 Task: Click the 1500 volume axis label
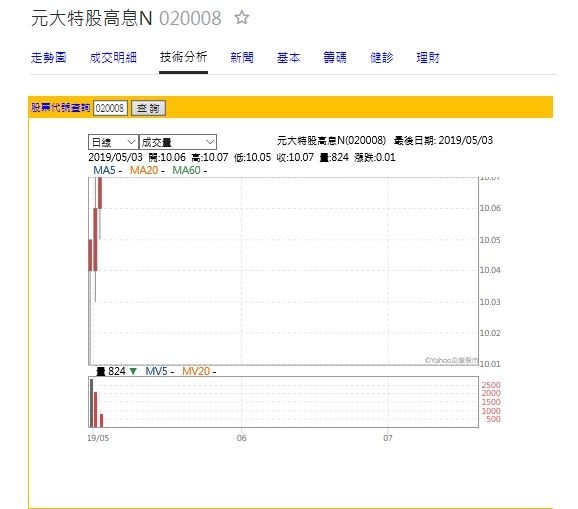pos(491,402)
